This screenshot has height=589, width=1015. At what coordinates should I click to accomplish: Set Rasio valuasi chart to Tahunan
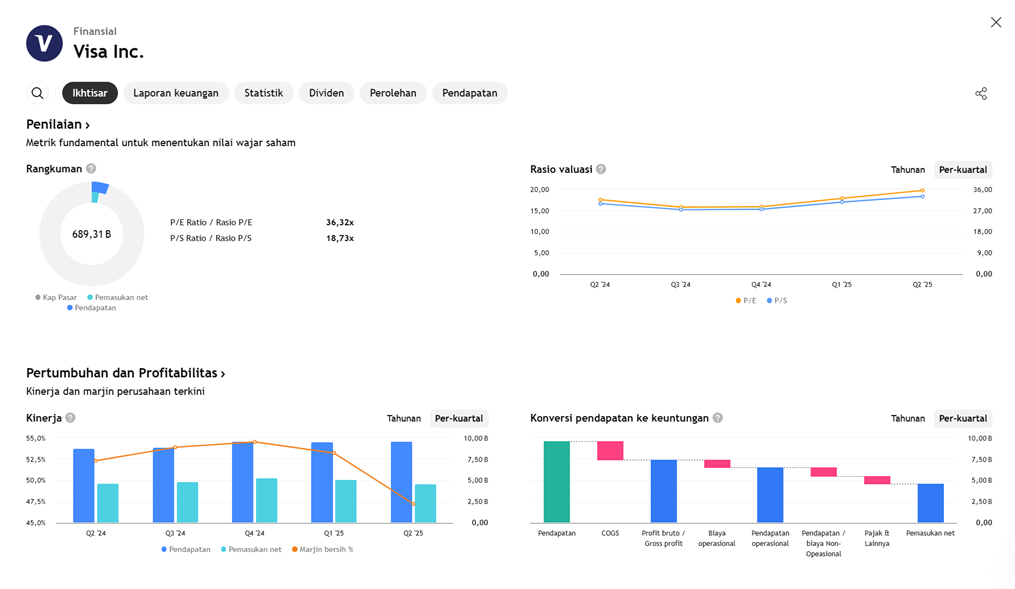[x=908, y=170]
